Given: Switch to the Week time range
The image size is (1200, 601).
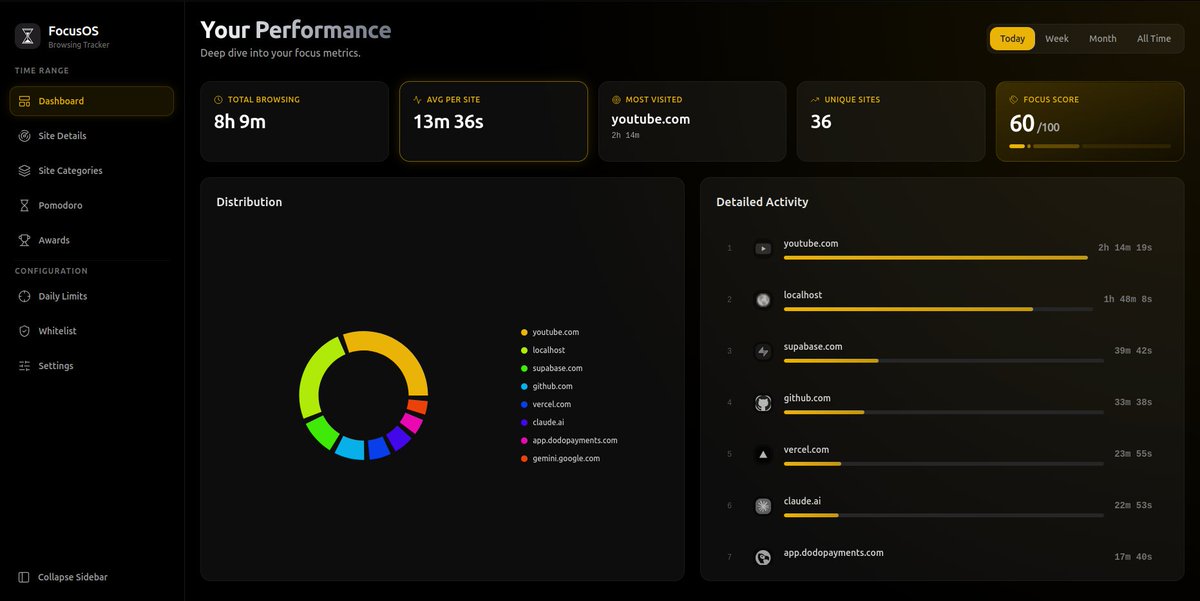Looking at the screenshot, I should coord(1057,39).
